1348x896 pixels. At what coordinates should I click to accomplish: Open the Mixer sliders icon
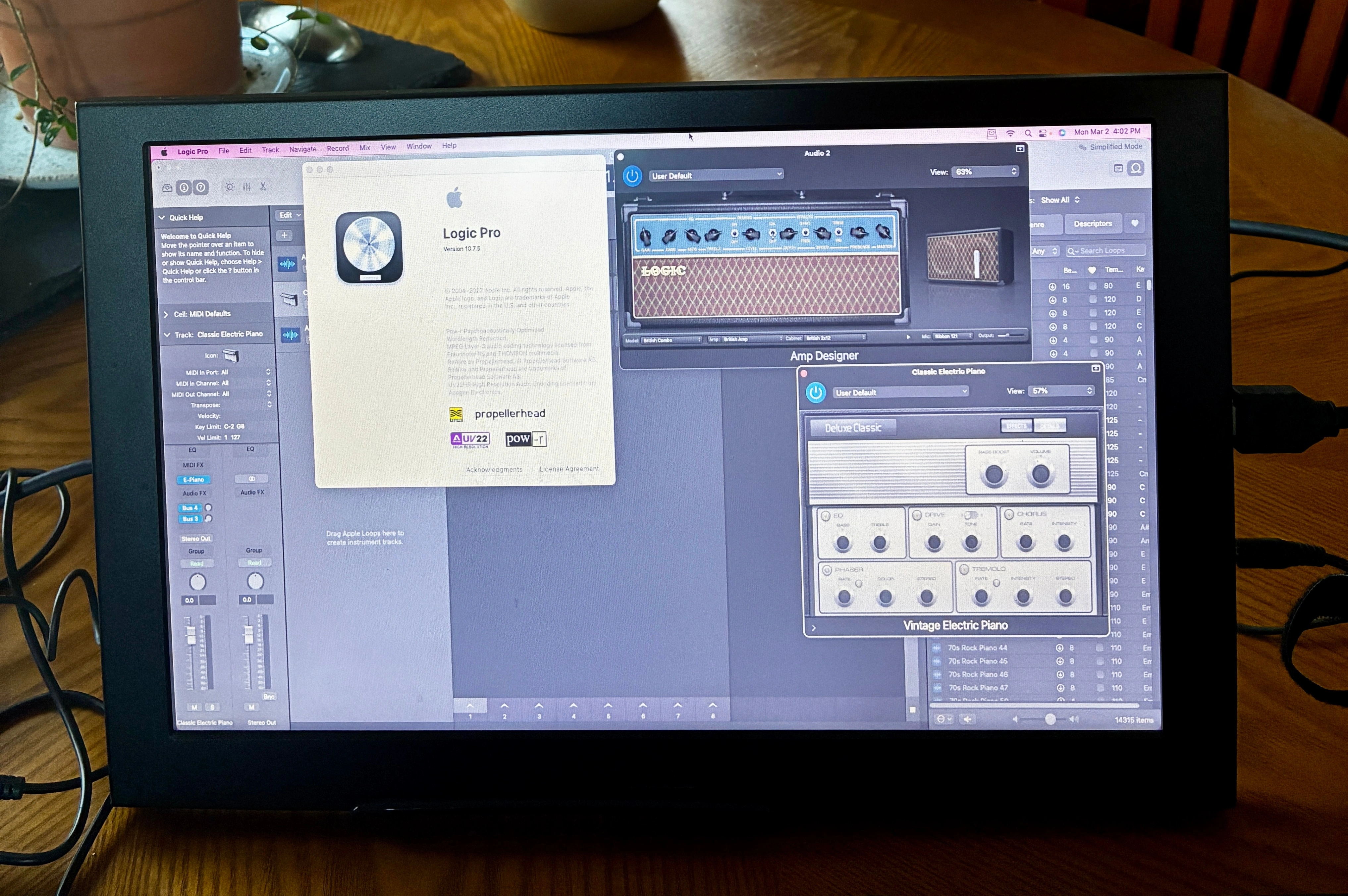click(247, 187)
